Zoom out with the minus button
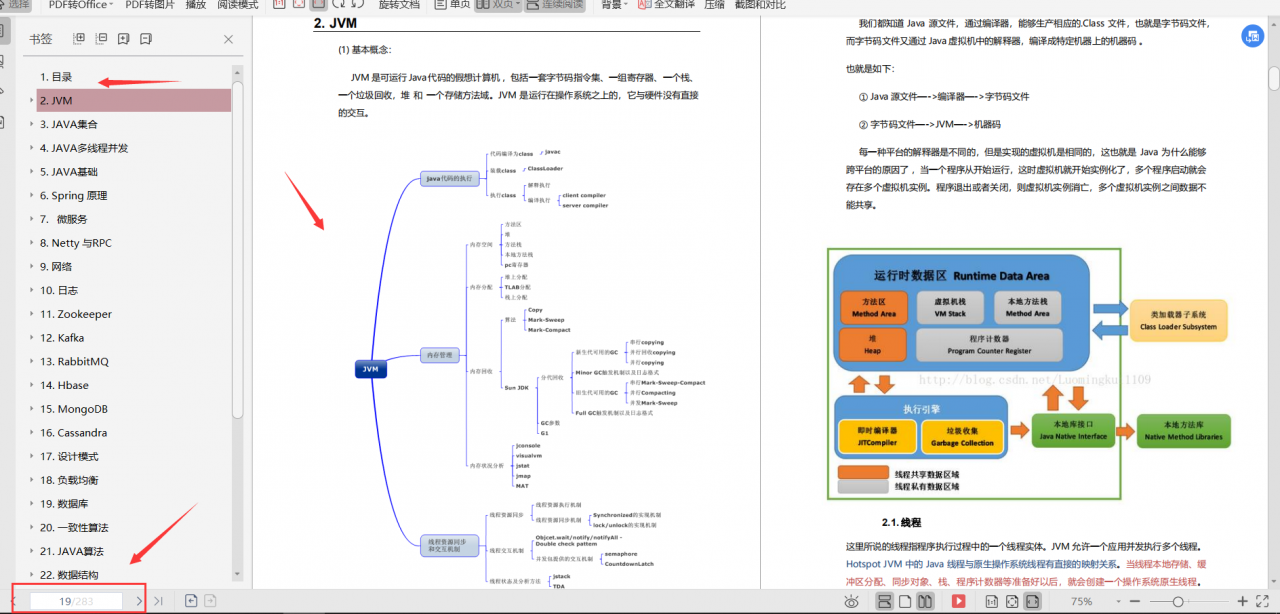Viewport: 1280px width, 614px height. click(1135, 601)
